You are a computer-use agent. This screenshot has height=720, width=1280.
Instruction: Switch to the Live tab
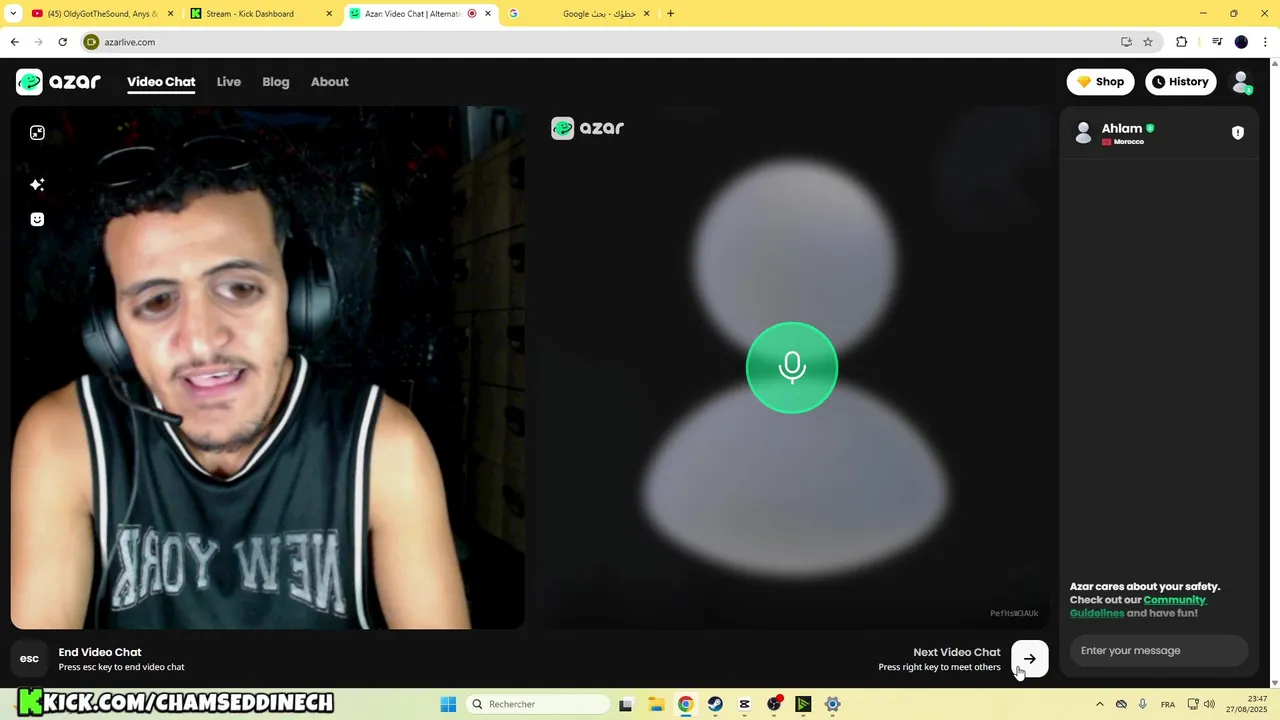pyautogui.click(x=229, y=82)
